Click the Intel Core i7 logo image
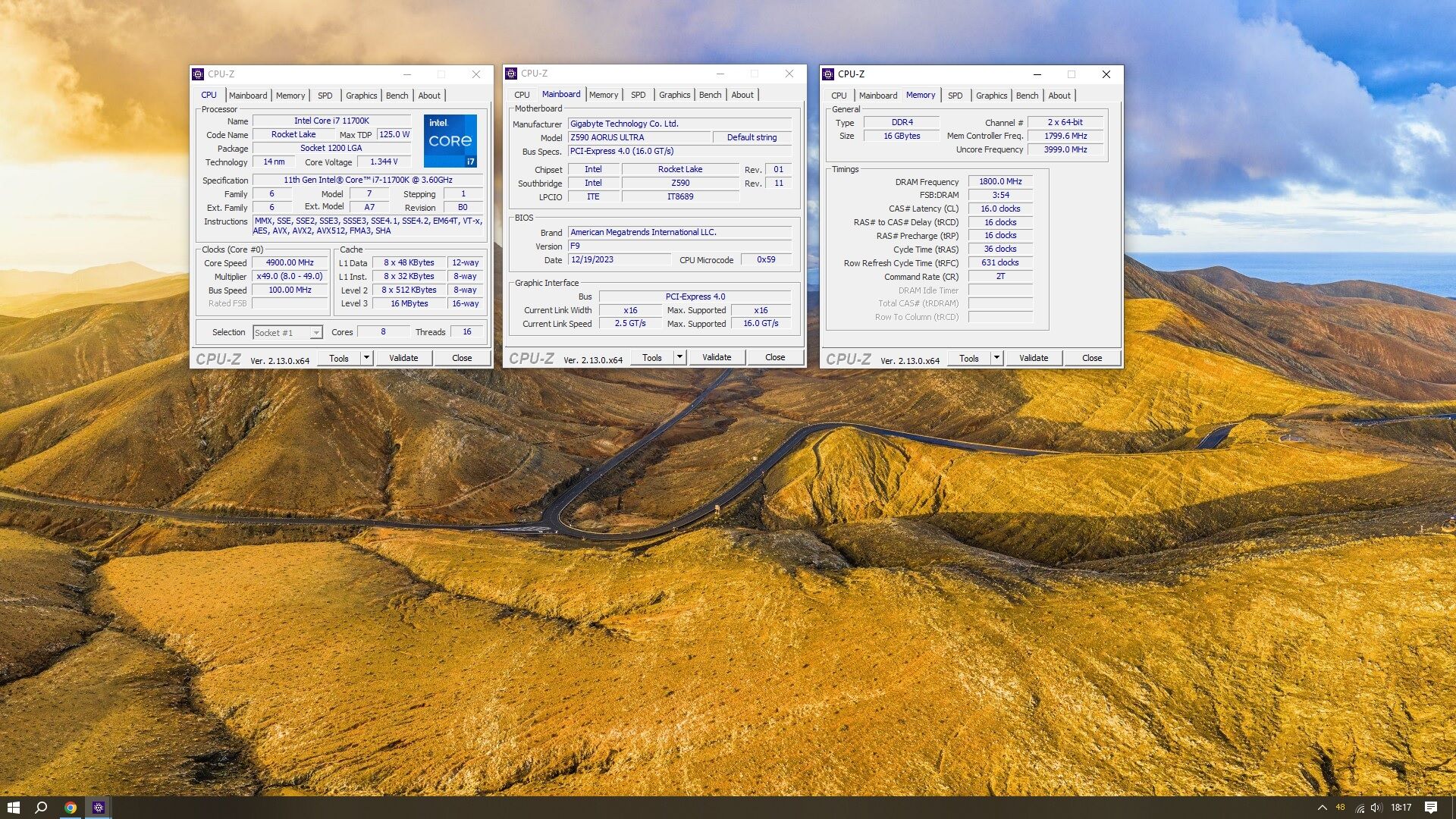 click(x=450, y=140)
